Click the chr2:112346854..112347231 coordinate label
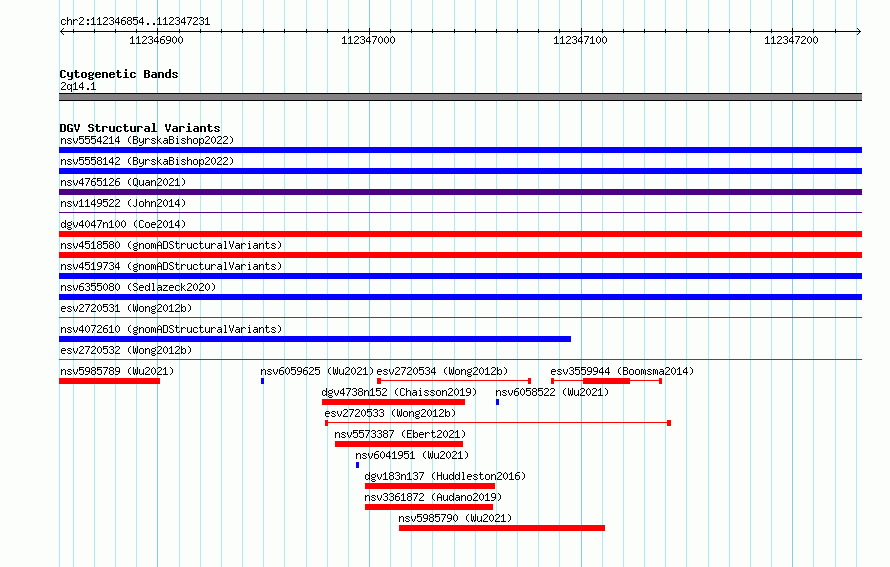This screenshot has width=890, height=567. tap(135, 22)
